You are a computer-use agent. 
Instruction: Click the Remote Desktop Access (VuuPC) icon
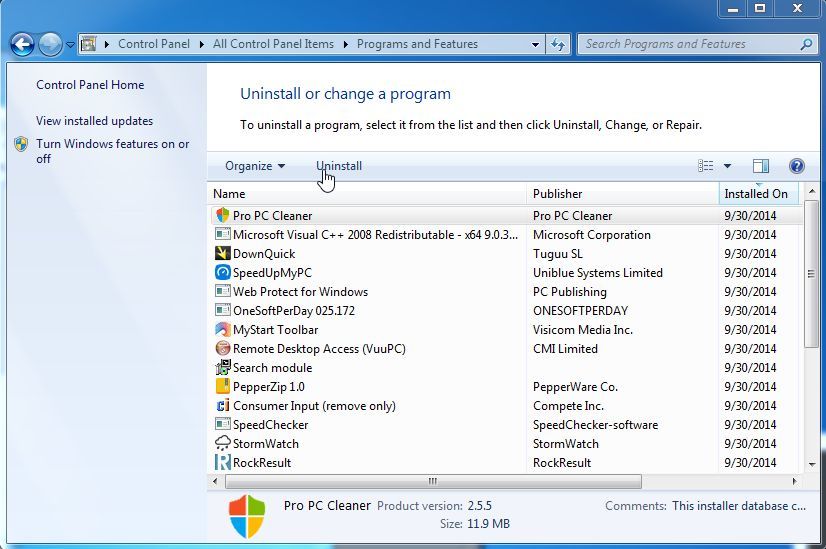point(223,348)
